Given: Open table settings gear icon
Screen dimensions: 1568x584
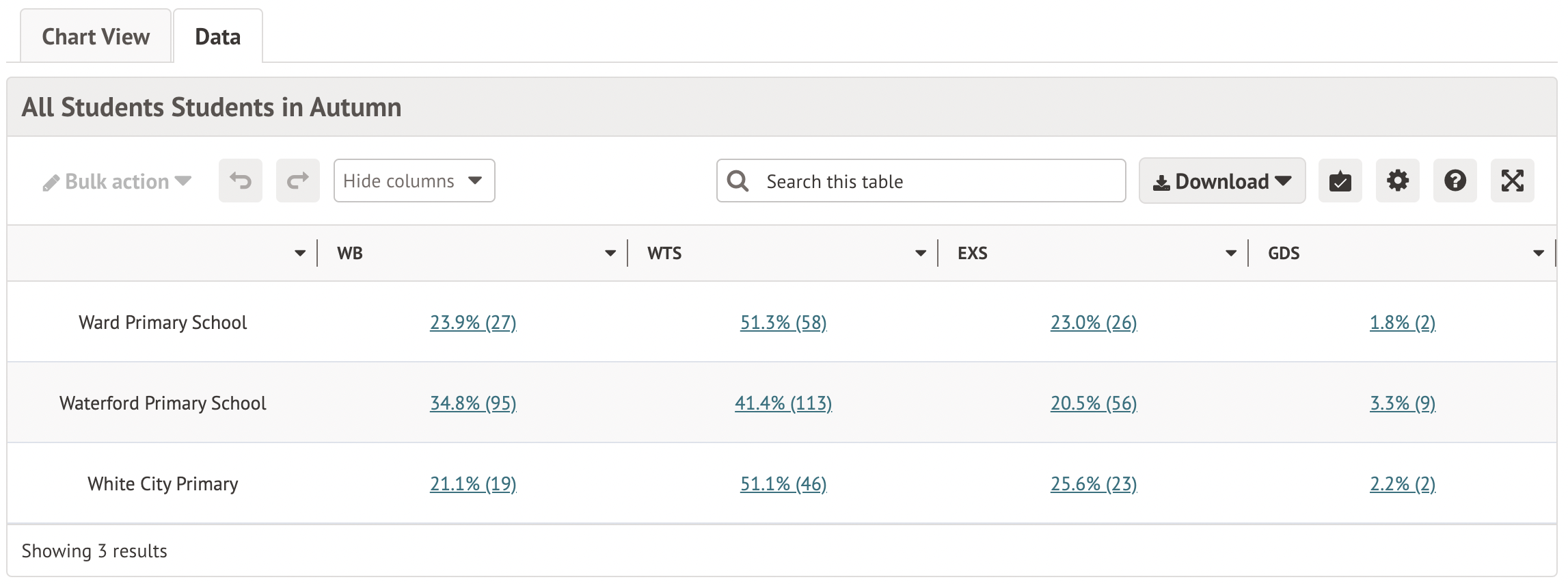Looking at the screenshot, I should pyautogui.click(x=1397, y=181).
